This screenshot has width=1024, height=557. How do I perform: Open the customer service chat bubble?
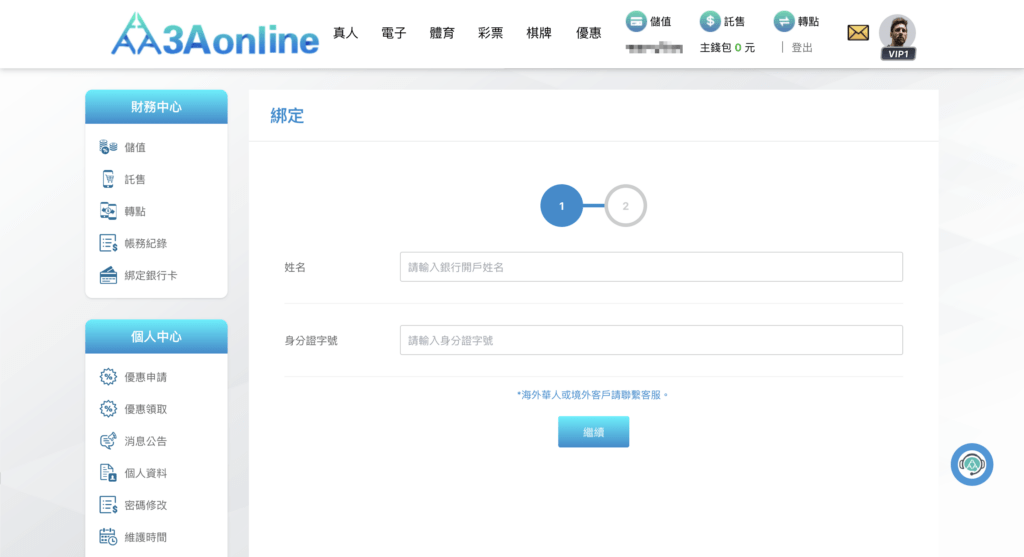coord(971,465)
